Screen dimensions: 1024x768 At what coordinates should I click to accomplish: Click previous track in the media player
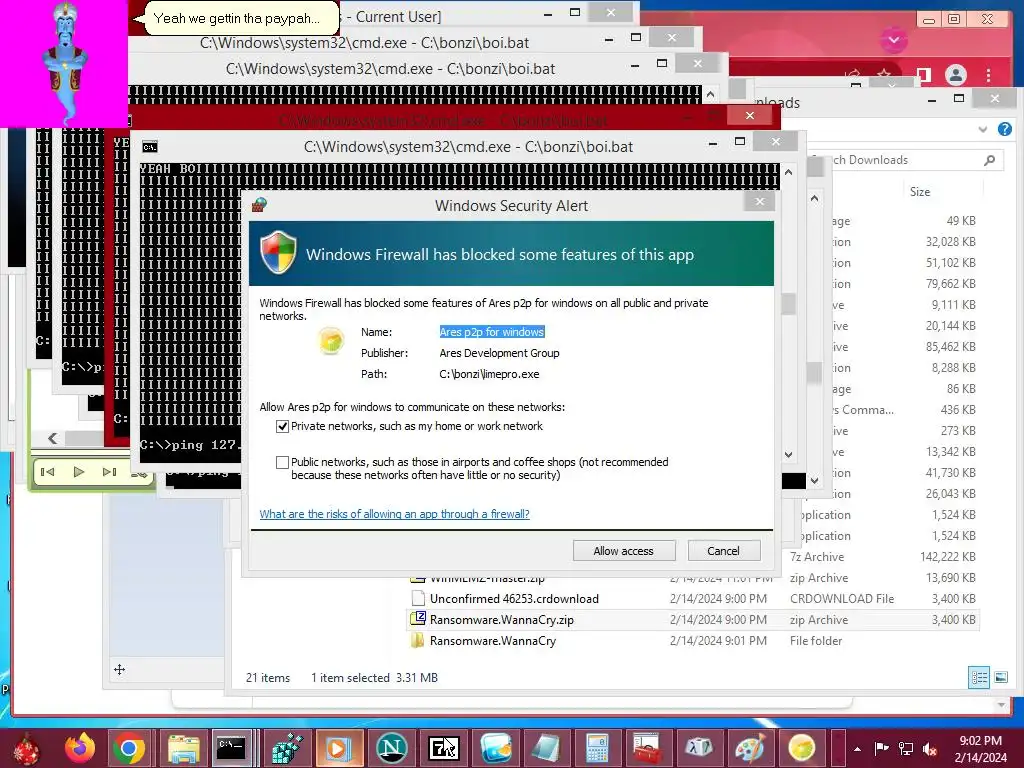point(48,472)
